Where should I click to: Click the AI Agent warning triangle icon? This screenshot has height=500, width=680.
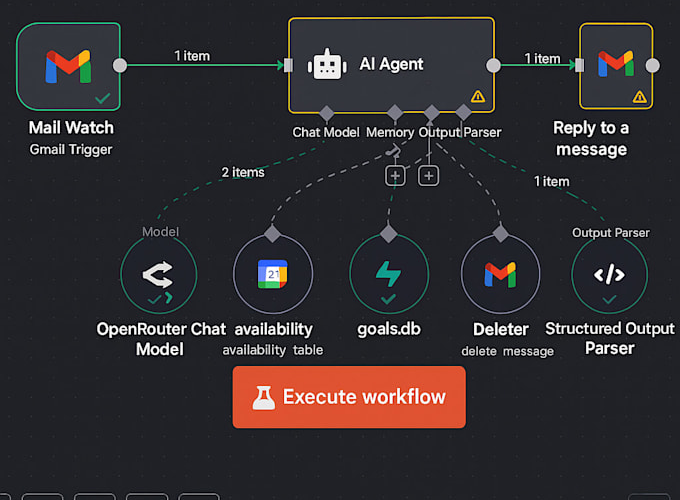(x=477, y=97)
